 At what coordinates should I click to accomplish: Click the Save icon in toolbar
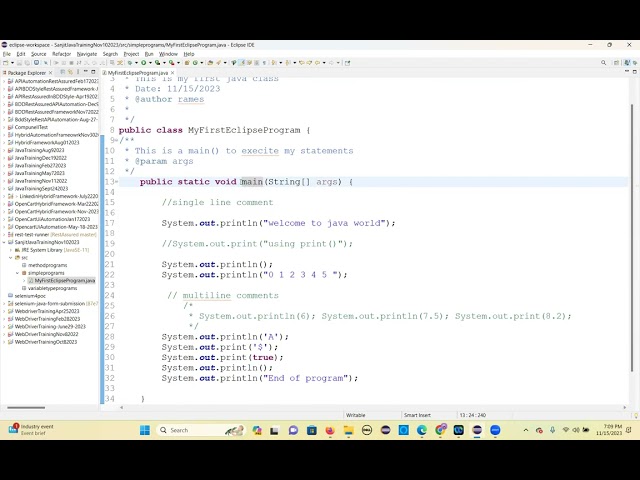click(x=20, y=63)
